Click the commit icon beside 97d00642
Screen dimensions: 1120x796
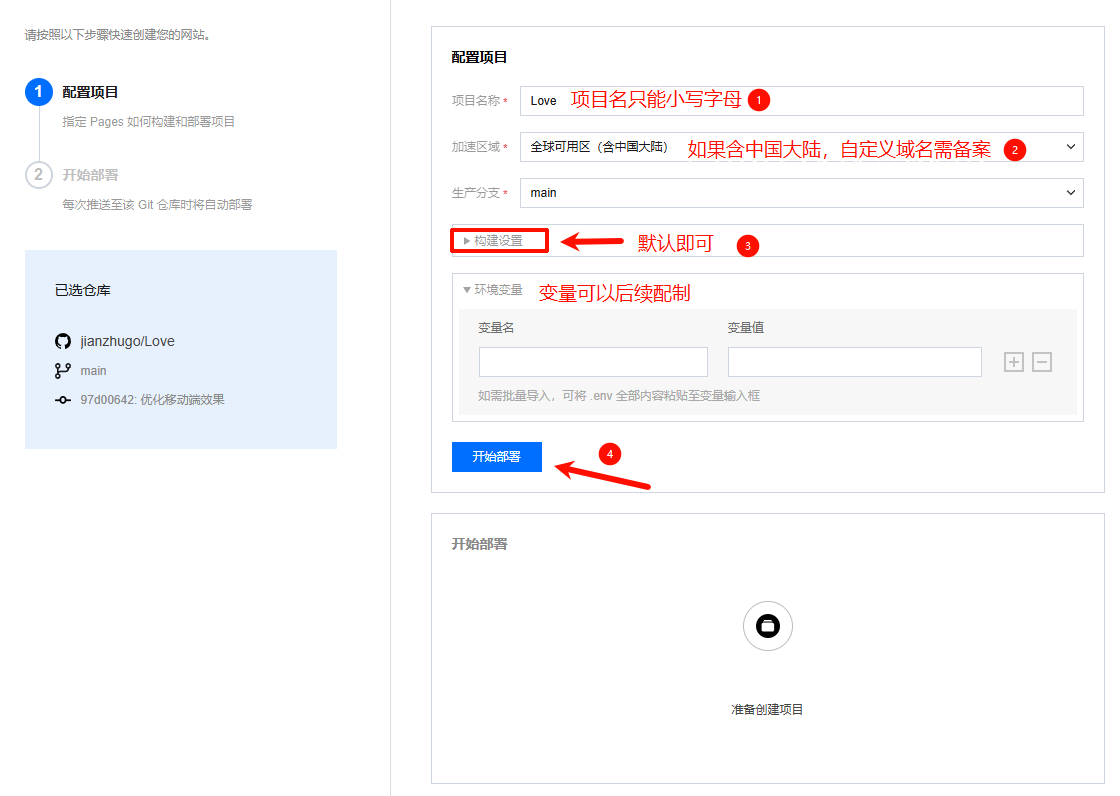click(63, 400)
